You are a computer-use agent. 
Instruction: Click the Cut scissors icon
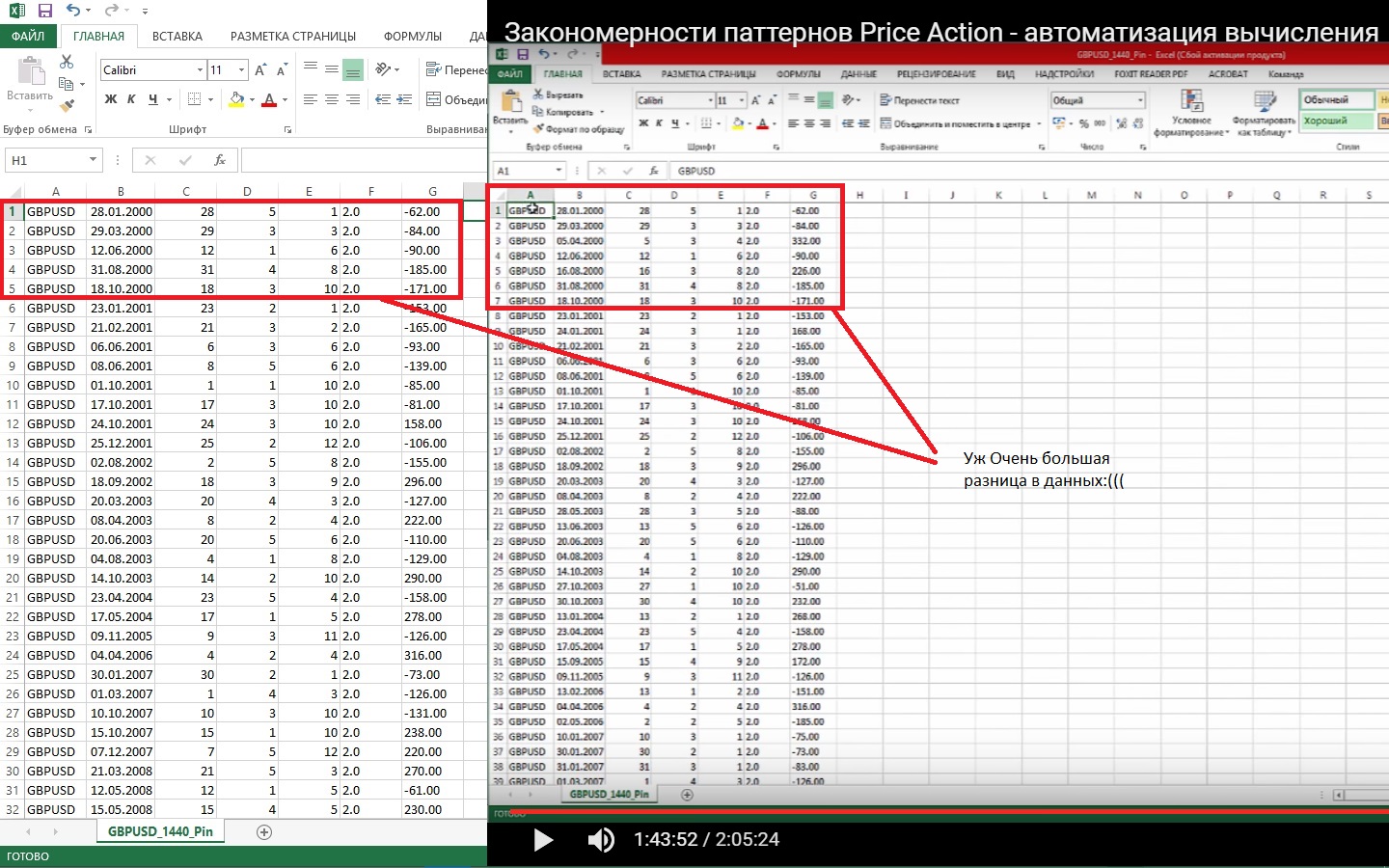67,62
